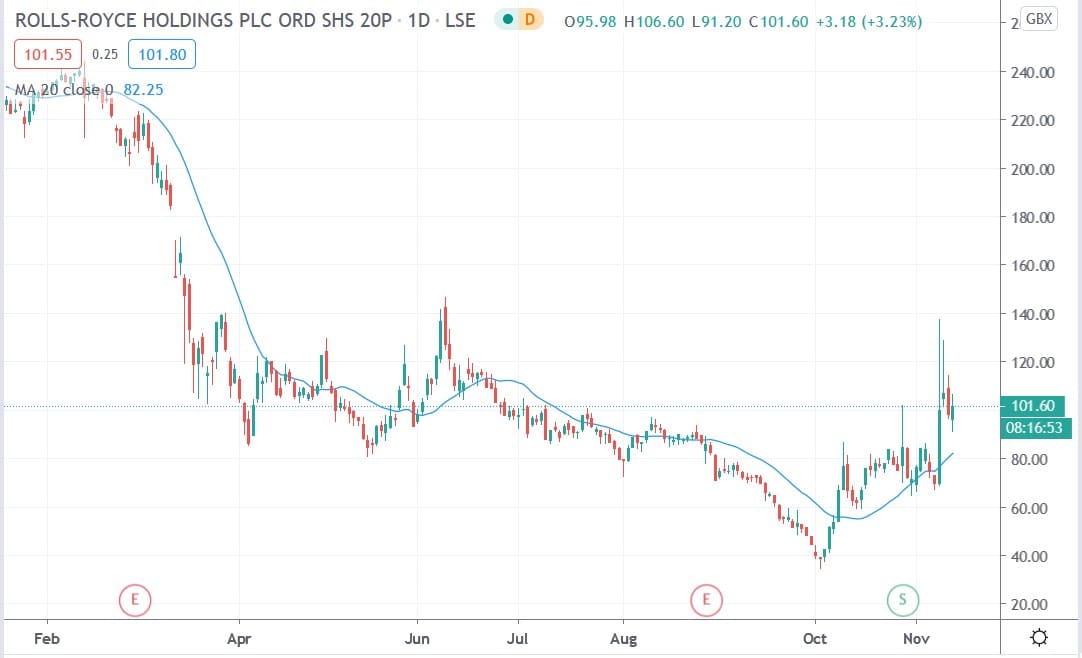Viewport: 1082px width, 658px height.
Task: Select the MA 20 close indicator legend
Action: click(64, 90)
